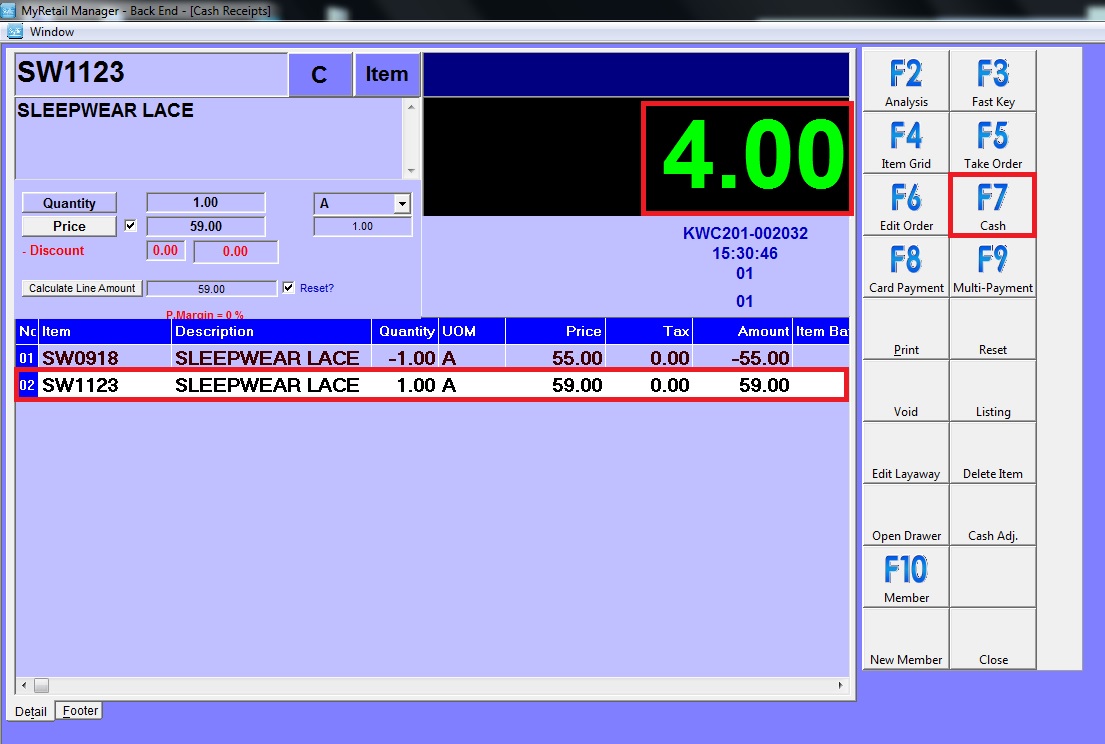Click the F2 Analysis button

[x=906, y=81]
